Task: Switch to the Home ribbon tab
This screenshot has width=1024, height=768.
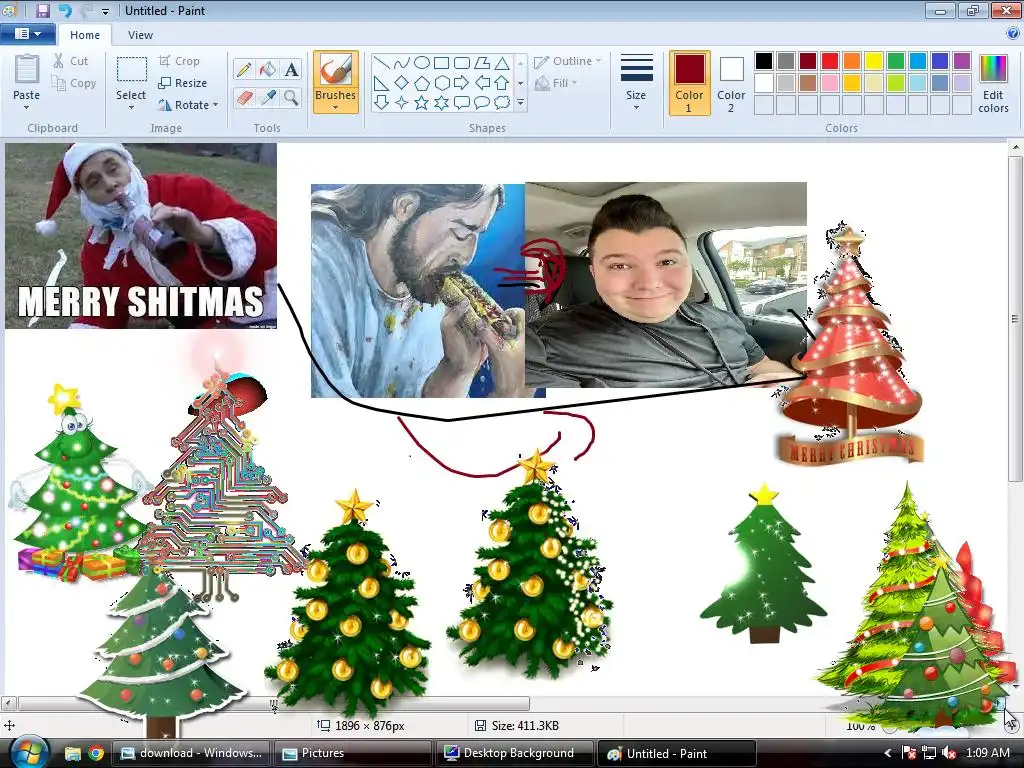Action: [x=85, y=35]
